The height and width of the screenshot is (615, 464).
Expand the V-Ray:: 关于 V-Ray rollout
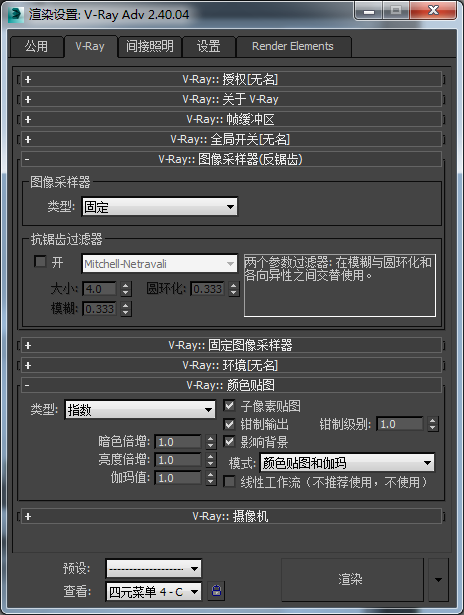point(231,100)
